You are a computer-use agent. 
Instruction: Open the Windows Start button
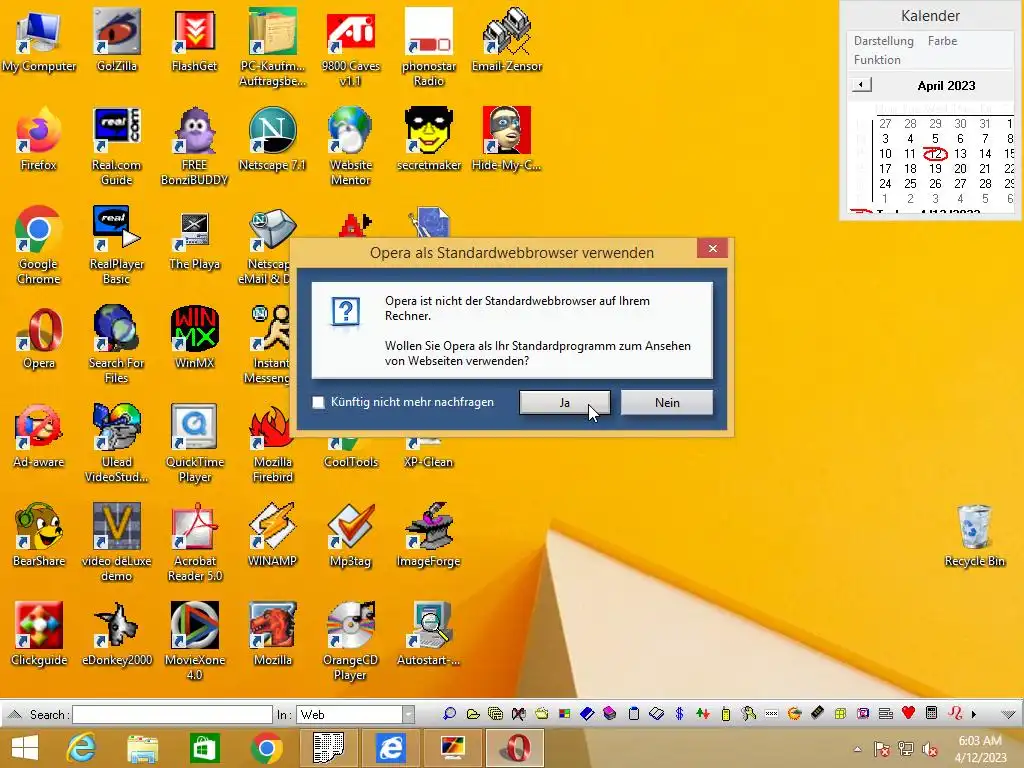pyautogui.click(x=25, y=748)
